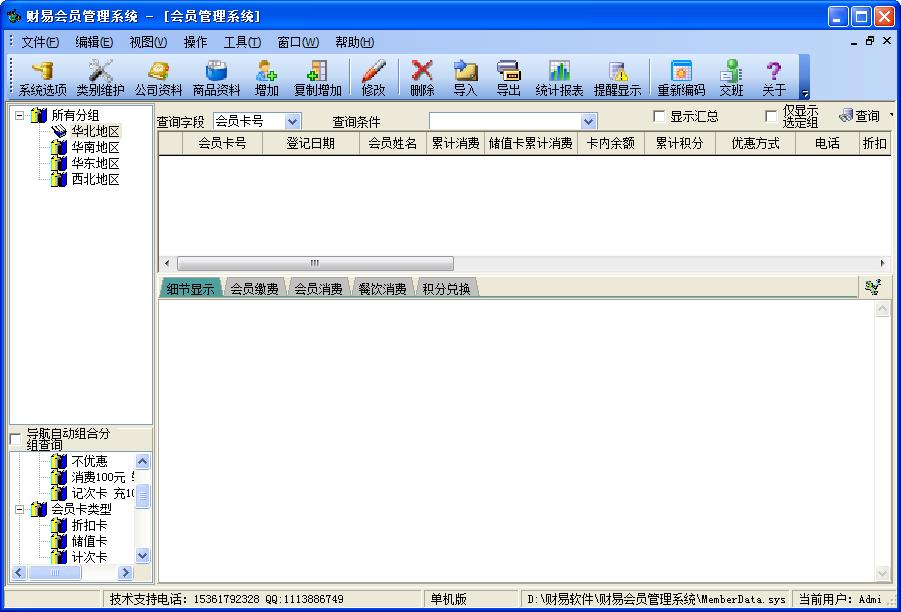Select 华北地区 in the group tree
Viewport: 901px width, 612px height.
(95, 129)
